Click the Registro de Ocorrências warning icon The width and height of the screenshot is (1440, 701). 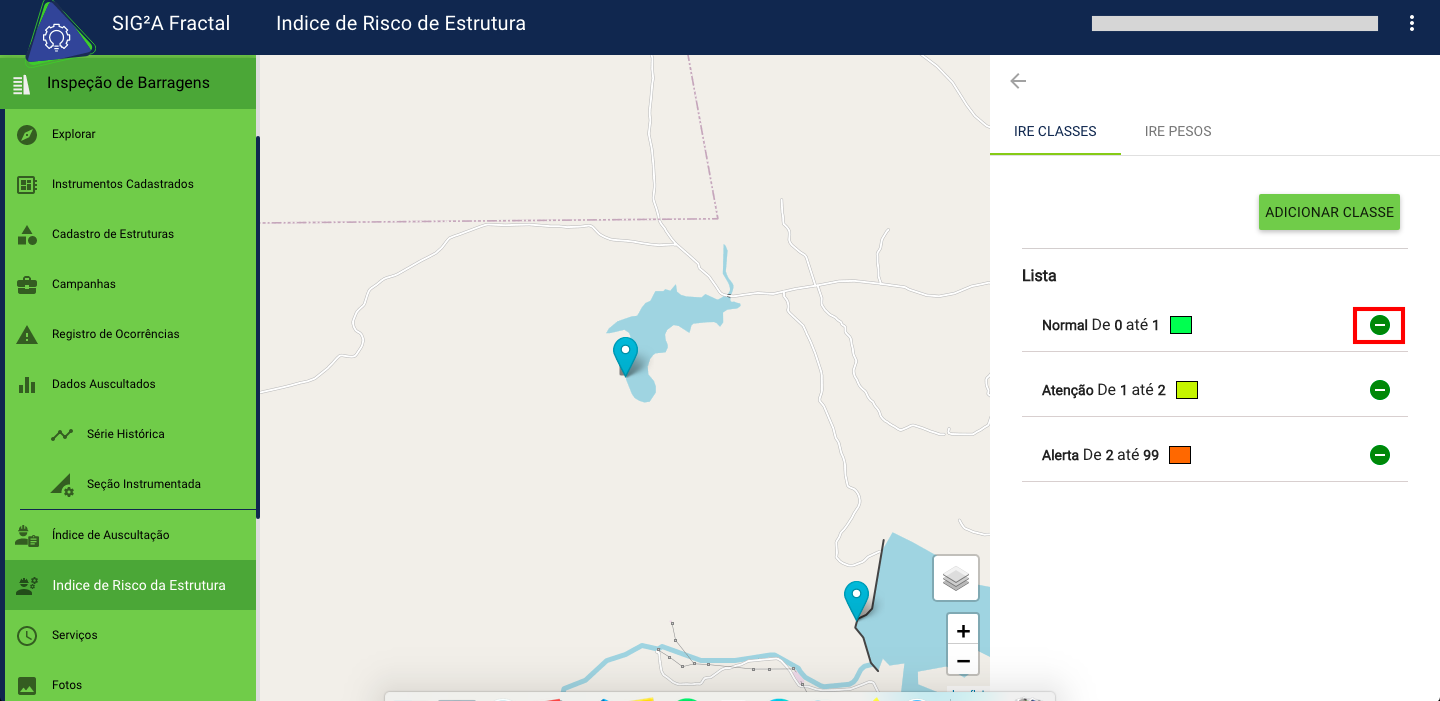[27, 335]
